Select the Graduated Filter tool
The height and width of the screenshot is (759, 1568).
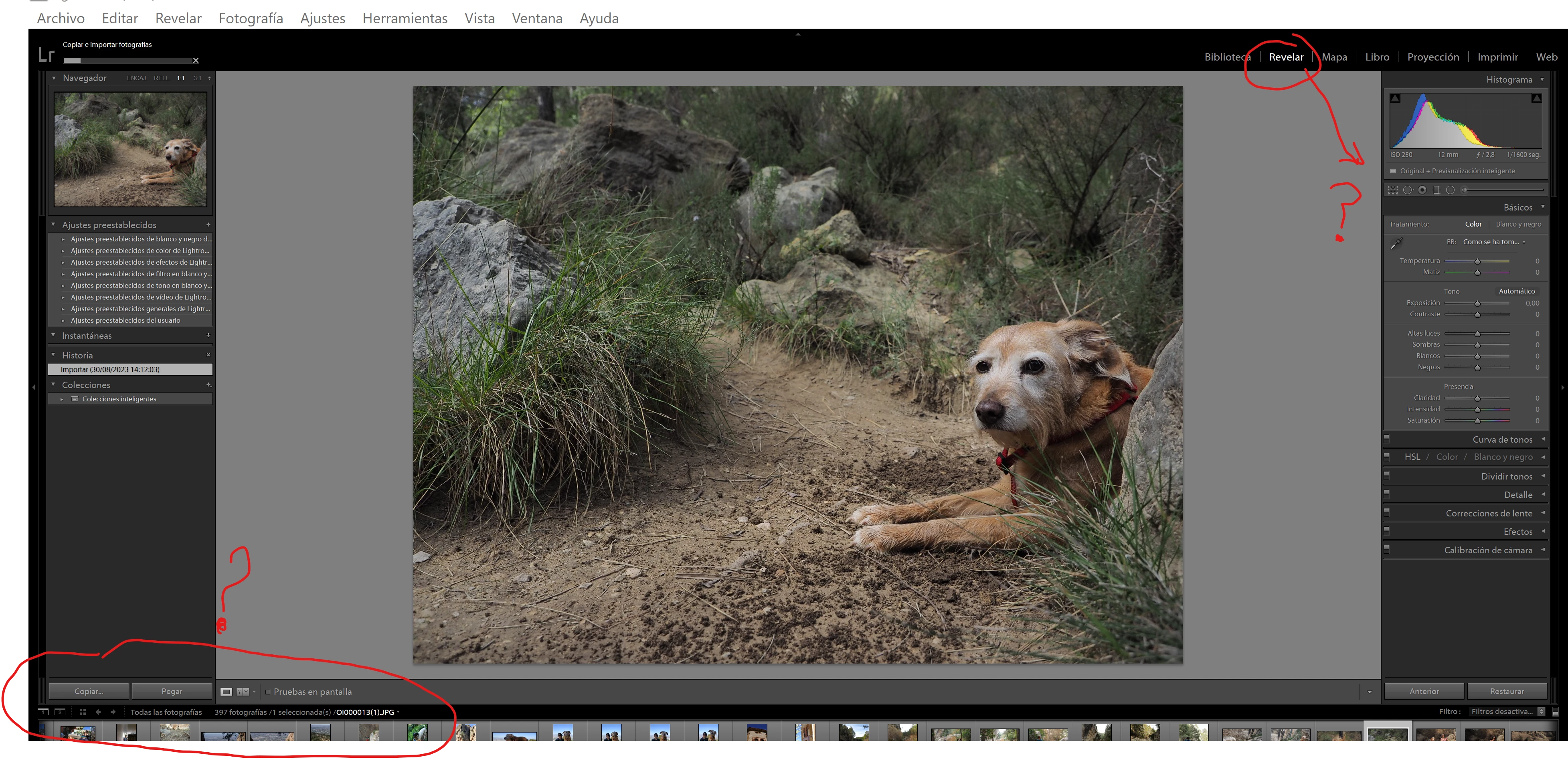(1436, 190)
